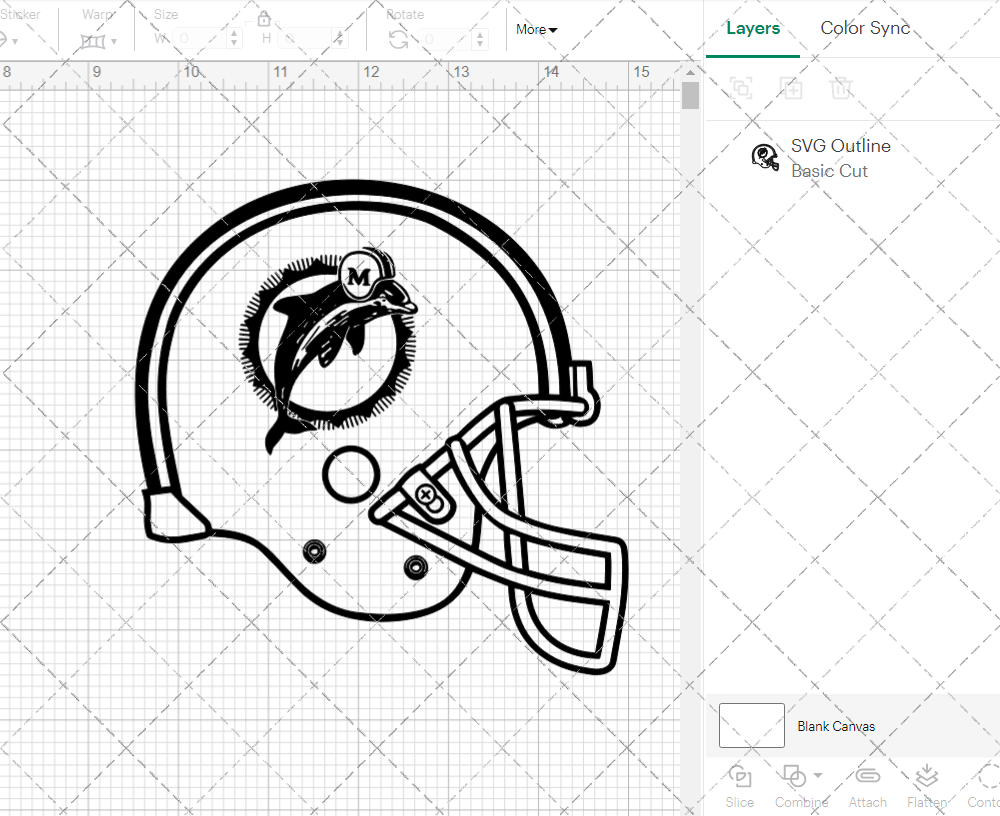Click the Rotate icon

[399, 40]
